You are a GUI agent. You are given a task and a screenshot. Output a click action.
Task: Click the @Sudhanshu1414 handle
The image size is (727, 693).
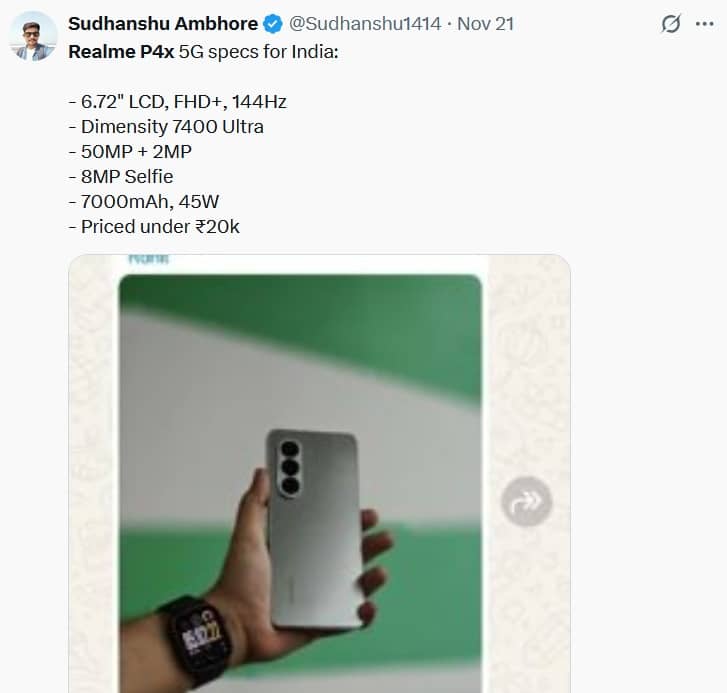click(364, 23)
